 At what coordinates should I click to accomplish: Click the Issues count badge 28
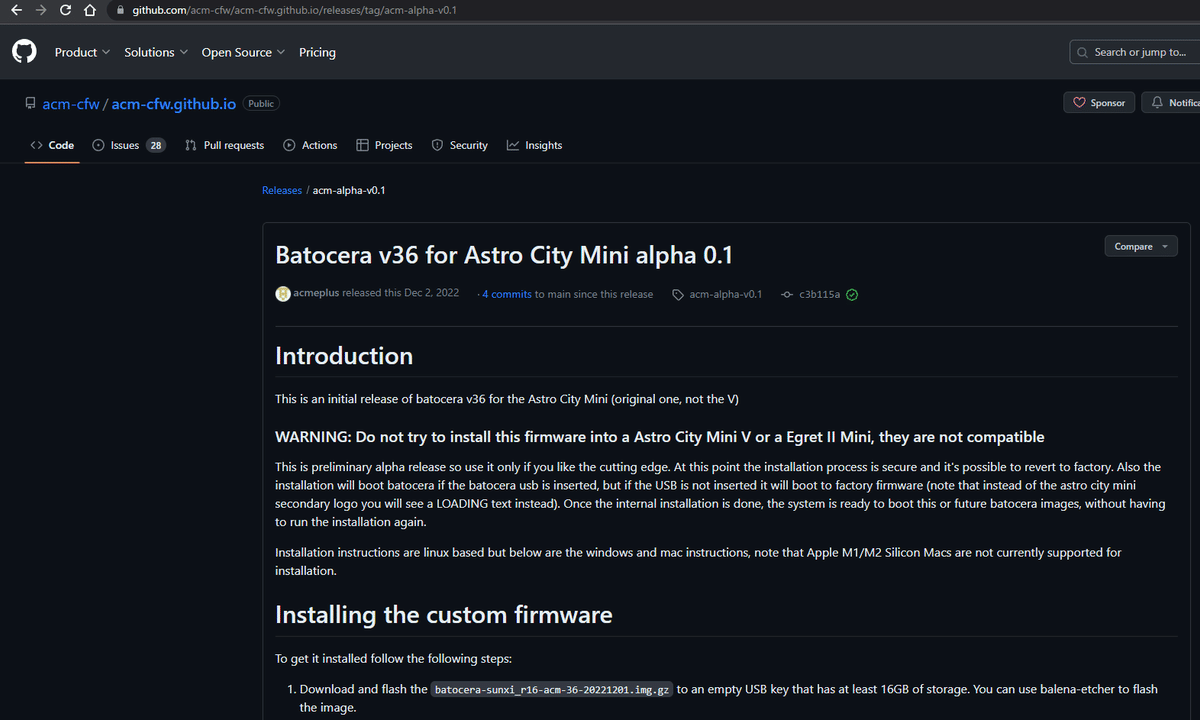point(156,145)
